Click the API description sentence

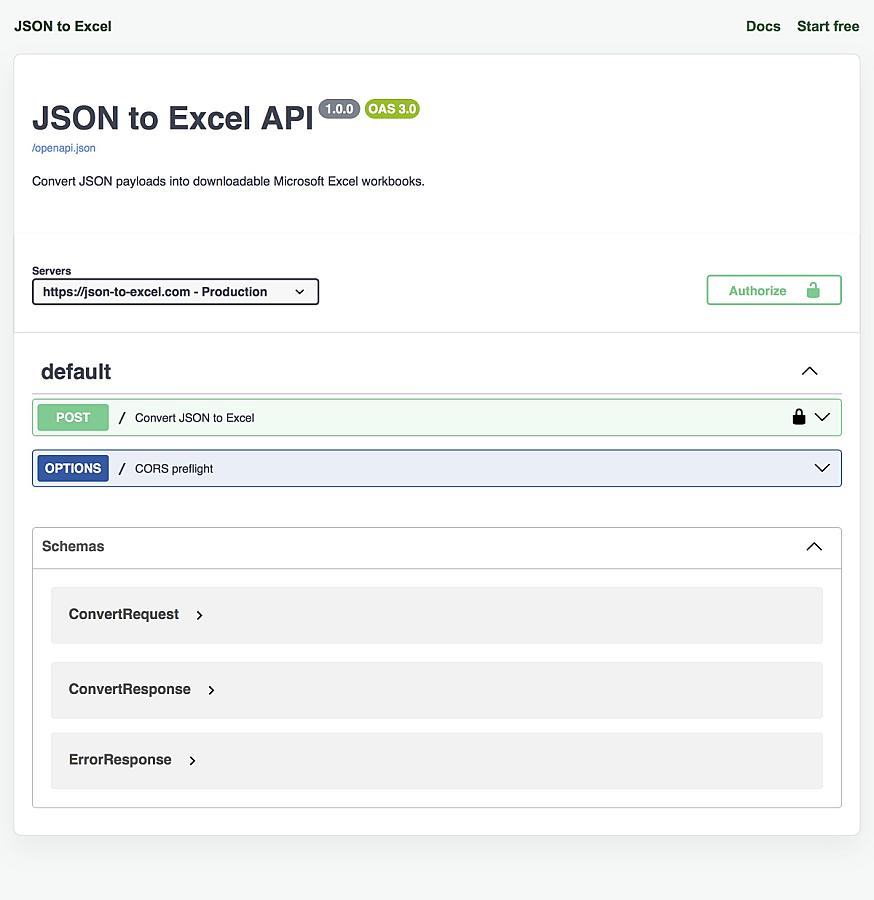pos(228,181)
